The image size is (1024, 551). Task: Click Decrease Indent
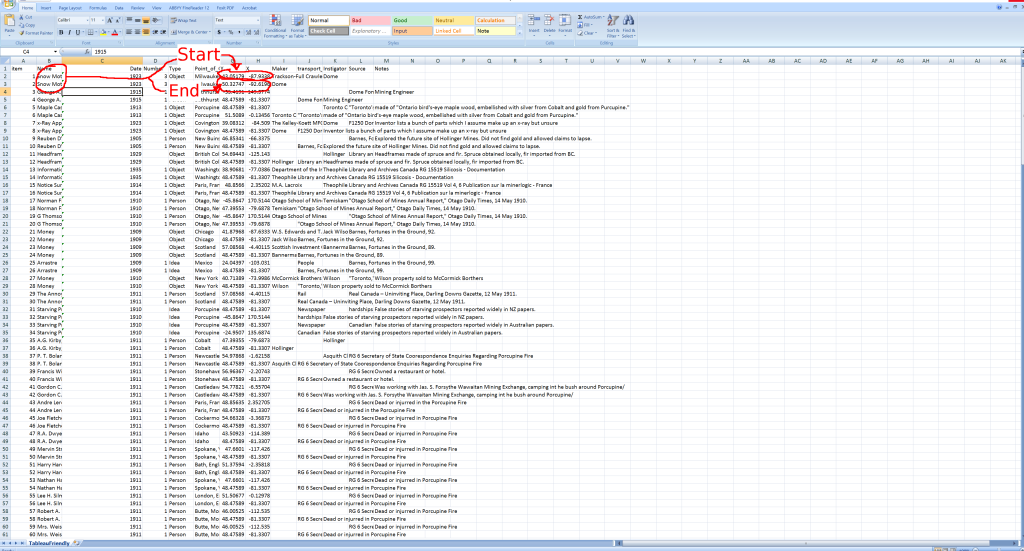pyautogui.click(x=155, y=32)
